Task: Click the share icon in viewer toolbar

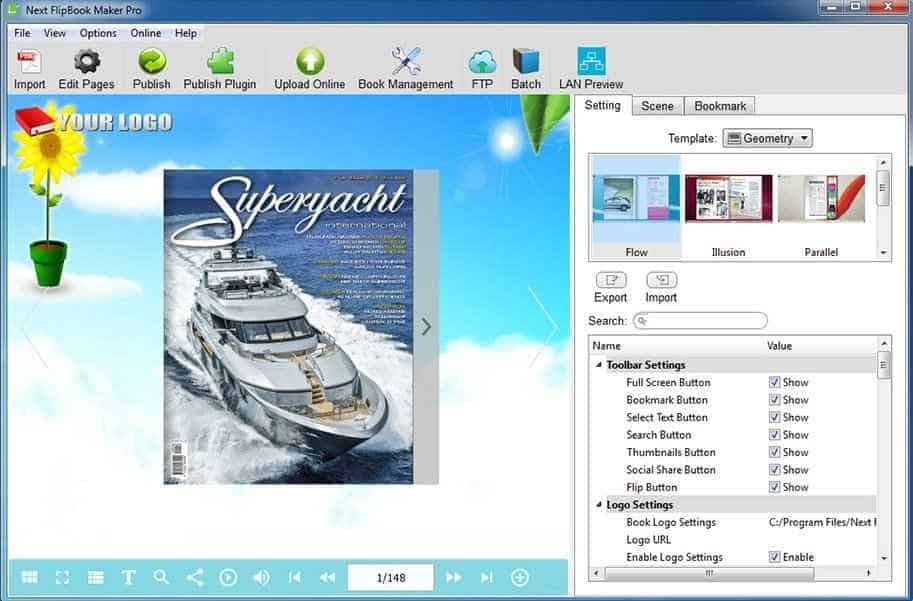Action: pyautogui.click(x=194, y=577)
